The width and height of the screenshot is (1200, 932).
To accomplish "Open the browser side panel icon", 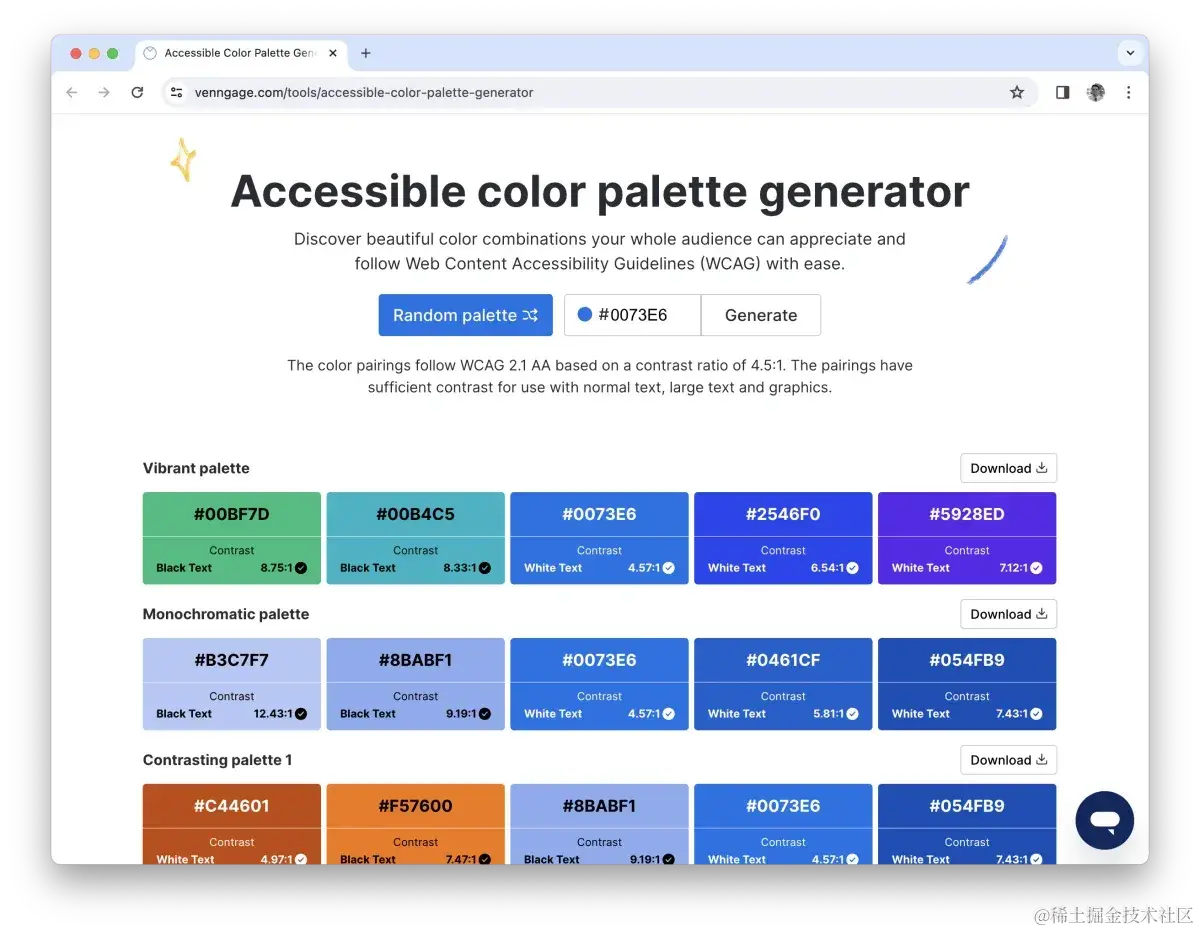I will point(1062,92).
